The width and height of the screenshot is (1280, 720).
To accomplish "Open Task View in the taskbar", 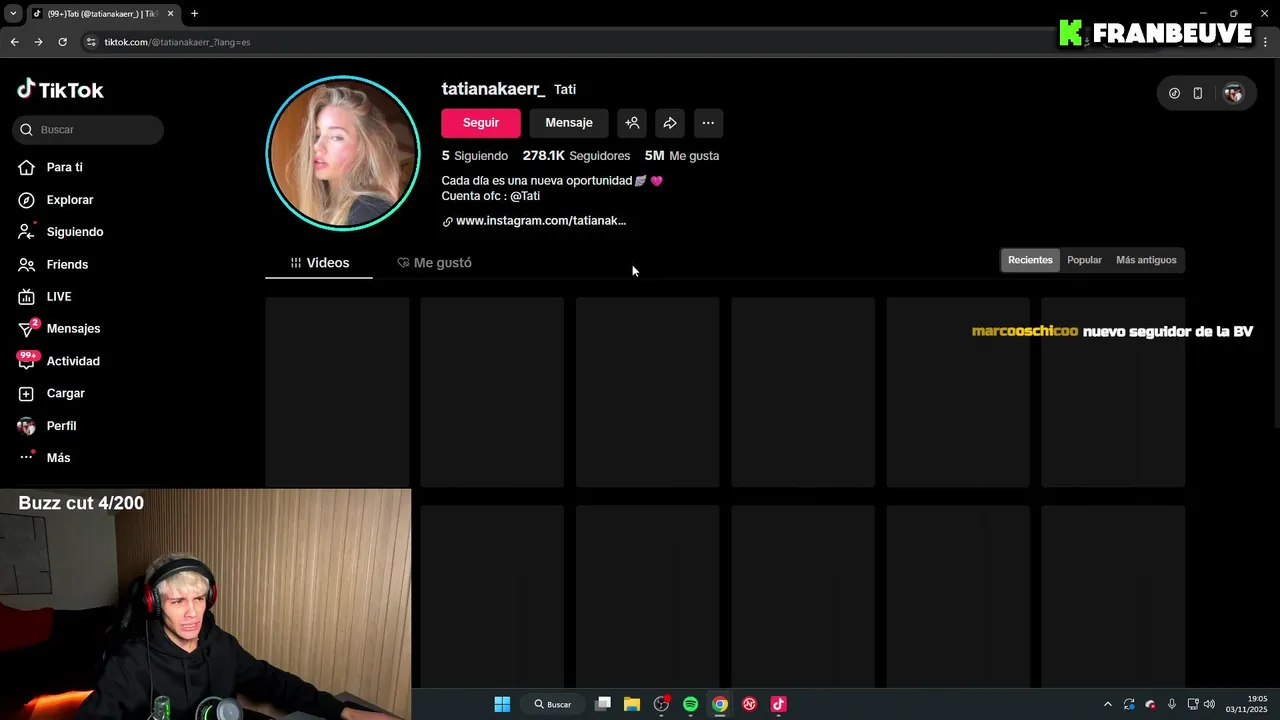I will pos(603,704).
